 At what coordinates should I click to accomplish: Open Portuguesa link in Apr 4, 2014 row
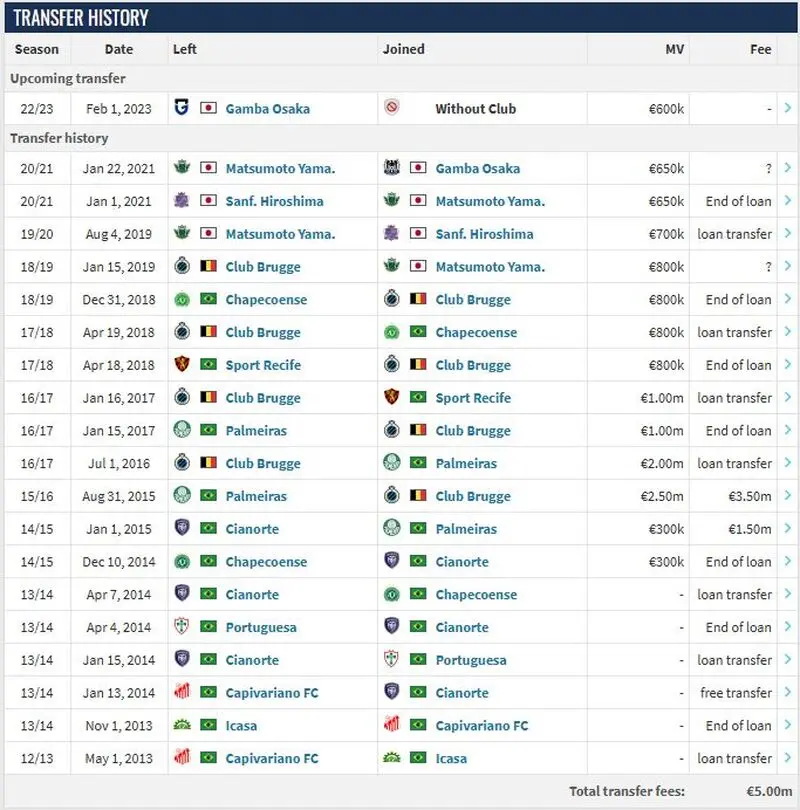(x=261, y=627)
